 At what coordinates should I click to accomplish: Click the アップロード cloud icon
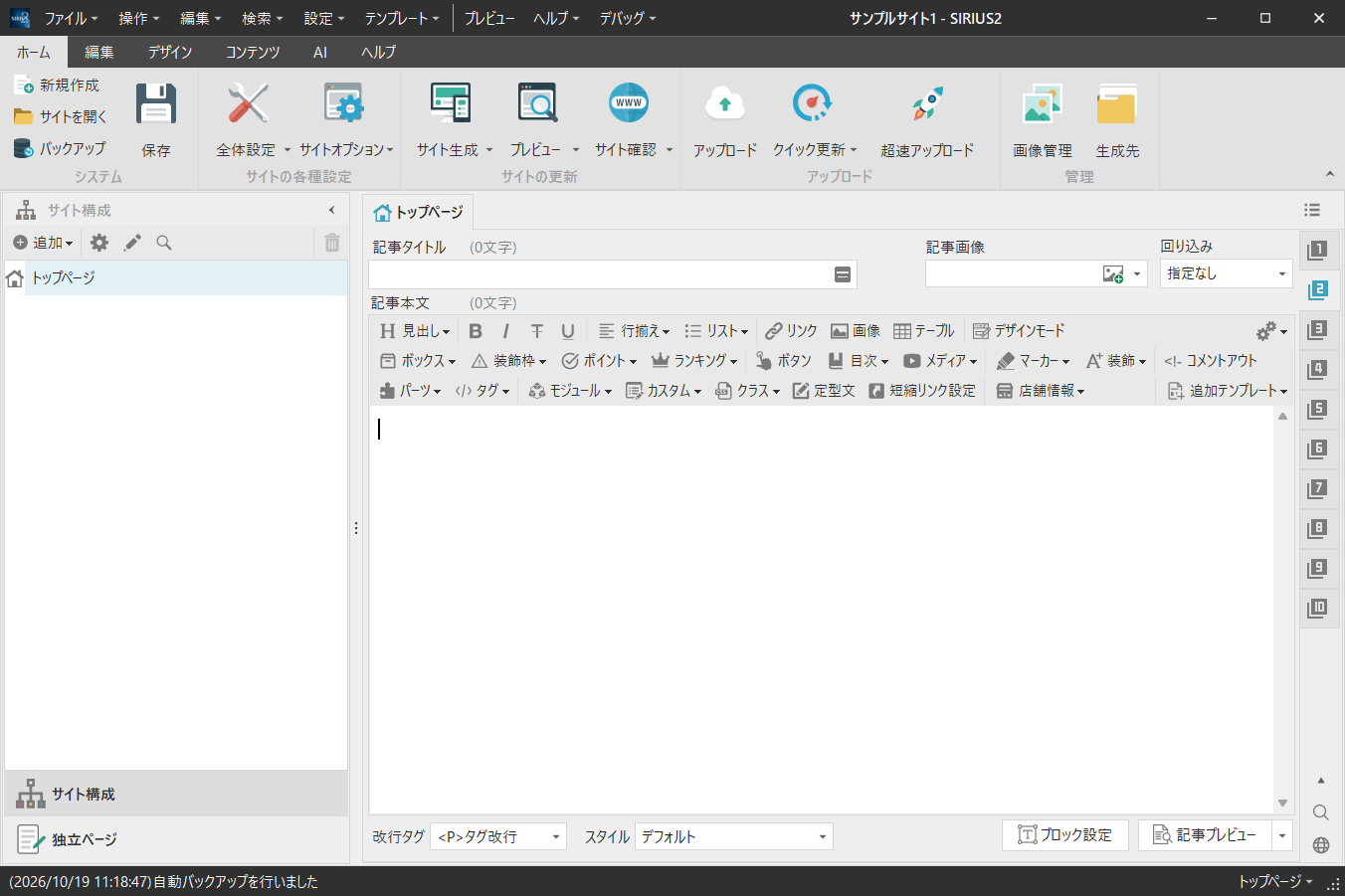point(725,103)
